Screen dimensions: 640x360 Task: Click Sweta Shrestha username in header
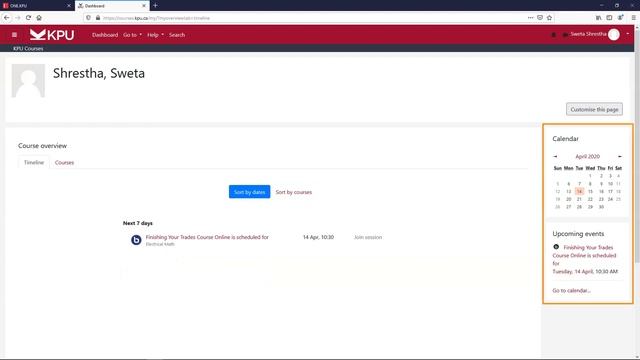(588, 34)
